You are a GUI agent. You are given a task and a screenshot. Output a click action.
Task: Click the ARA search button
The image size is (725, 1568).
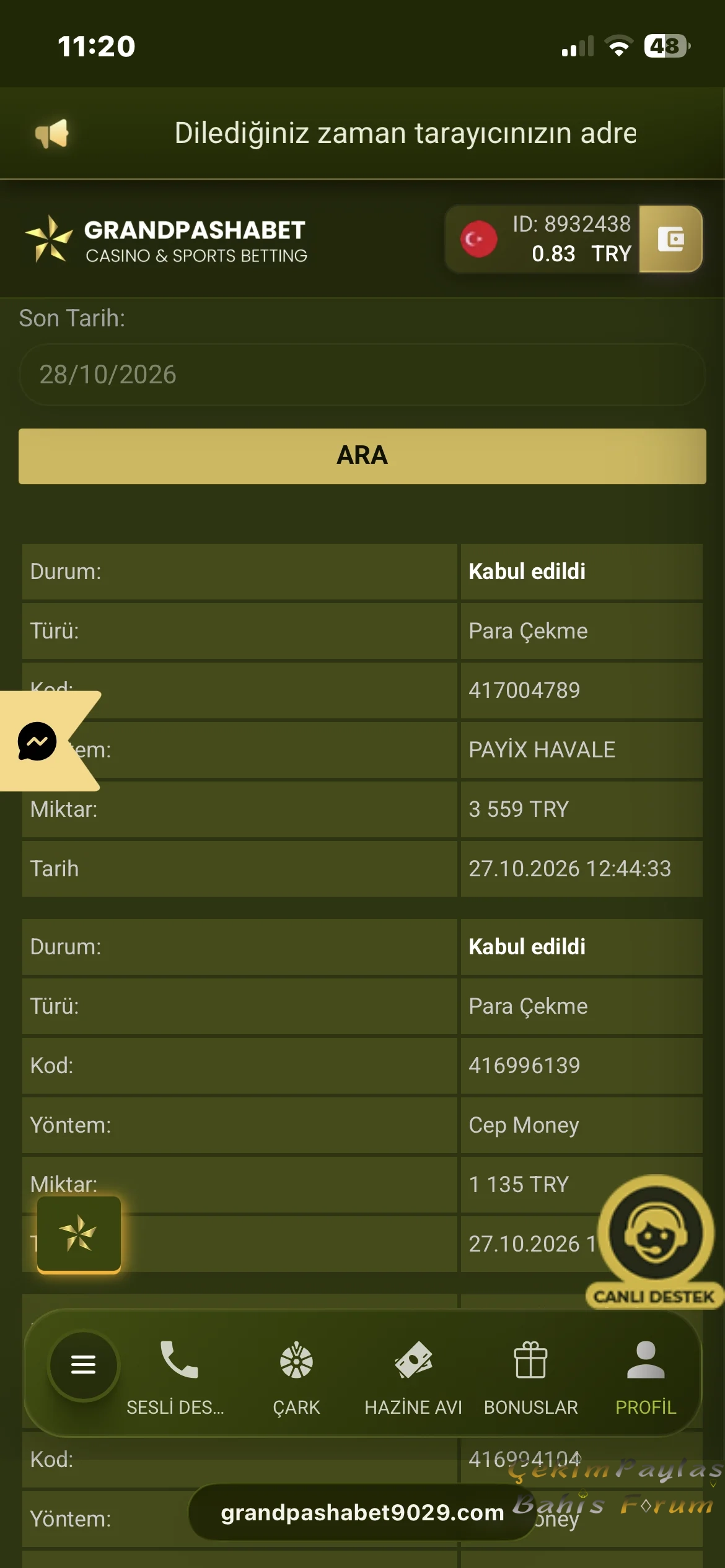pyautogui.click(x=362, y=456)
